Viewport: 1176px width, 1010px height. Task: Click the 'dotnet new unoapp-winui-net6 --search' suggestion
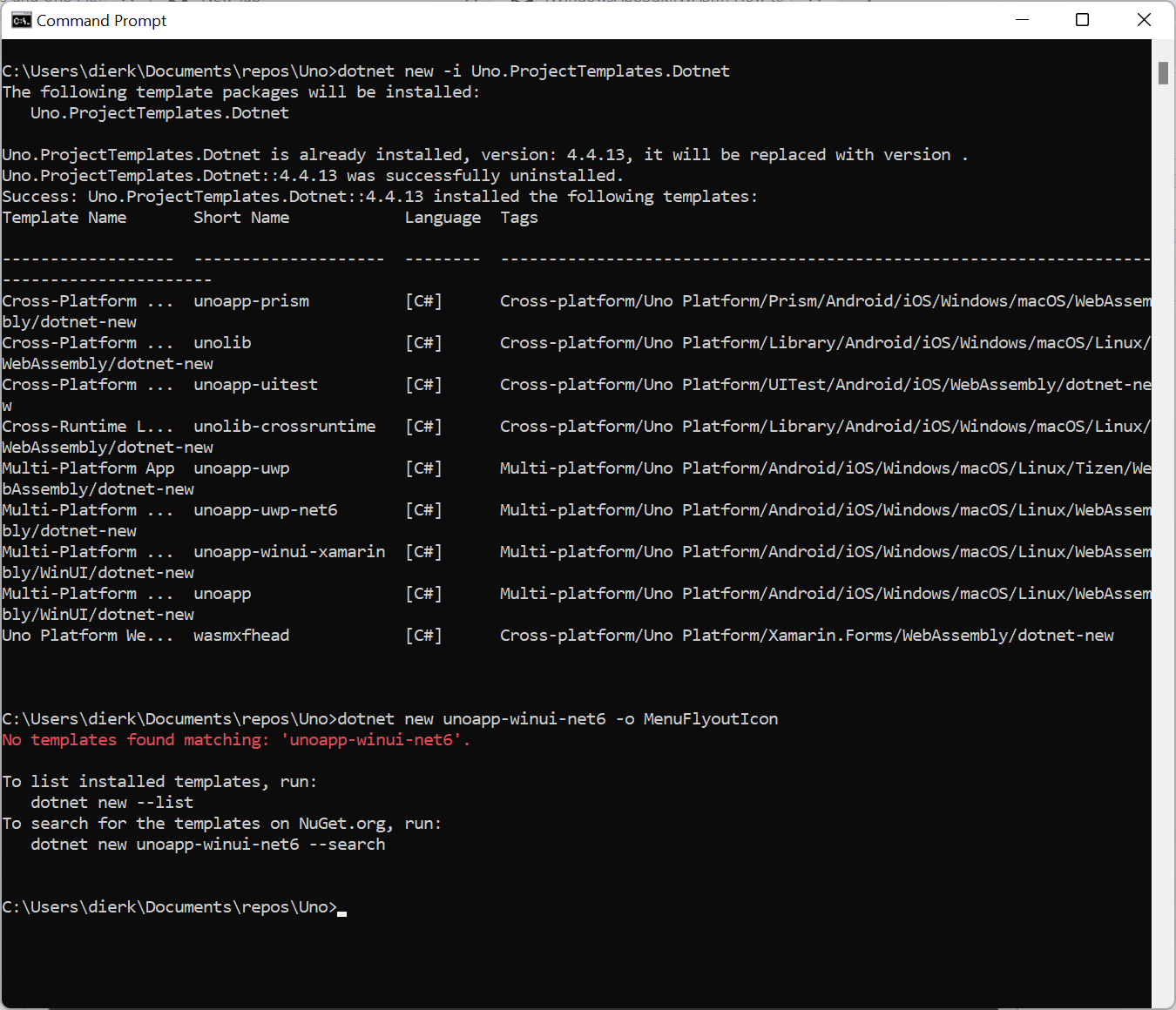pyautogui.click(x=207, y=844)
